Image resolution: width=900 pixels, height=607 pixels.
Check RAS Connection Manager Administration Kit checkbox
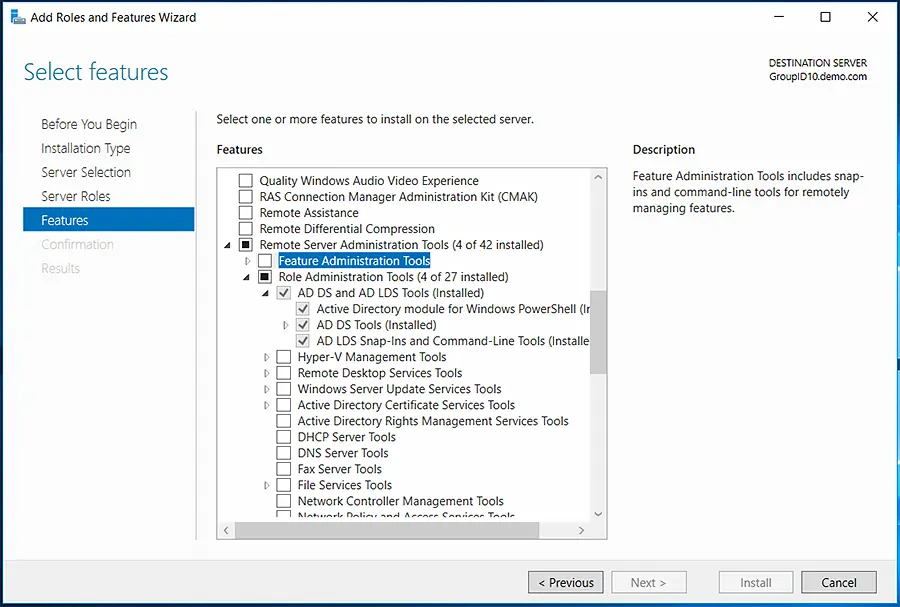[246, 197]
